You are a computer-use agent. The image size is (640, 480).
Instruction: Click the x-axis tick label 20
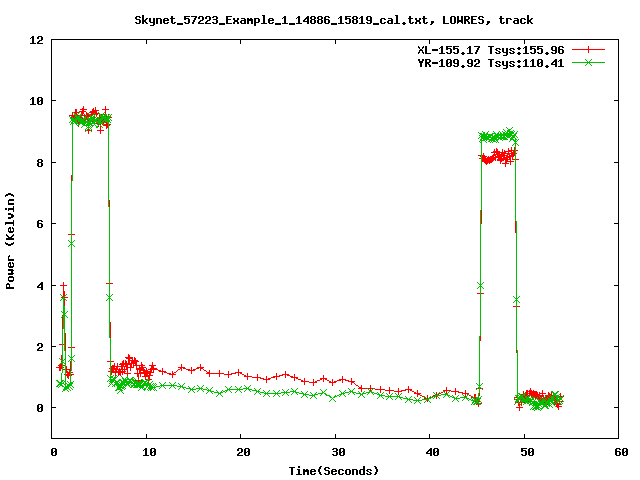pos(243,452)
